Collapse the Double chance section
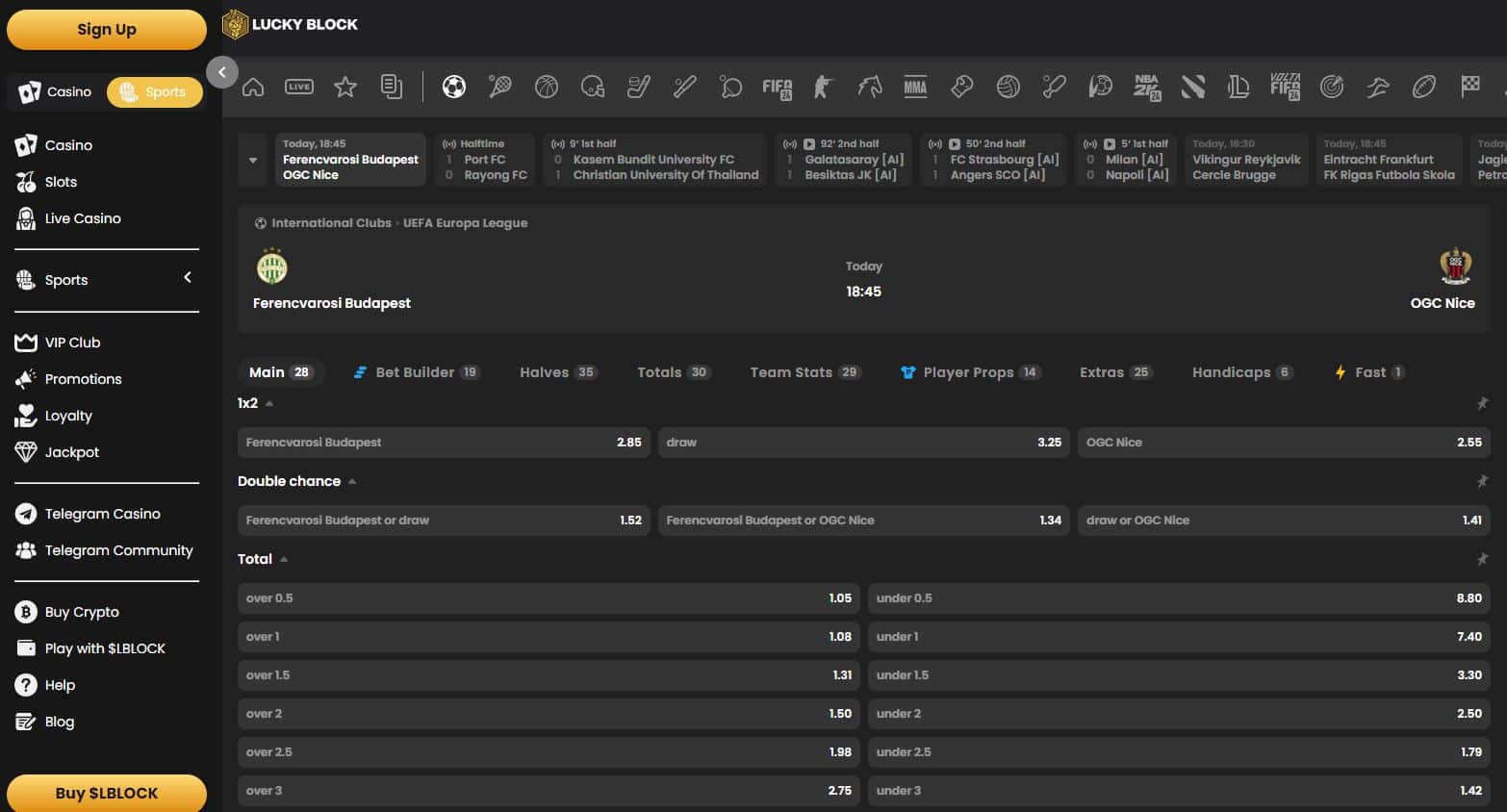The image size is (1507, 812). tap(352, 481)
